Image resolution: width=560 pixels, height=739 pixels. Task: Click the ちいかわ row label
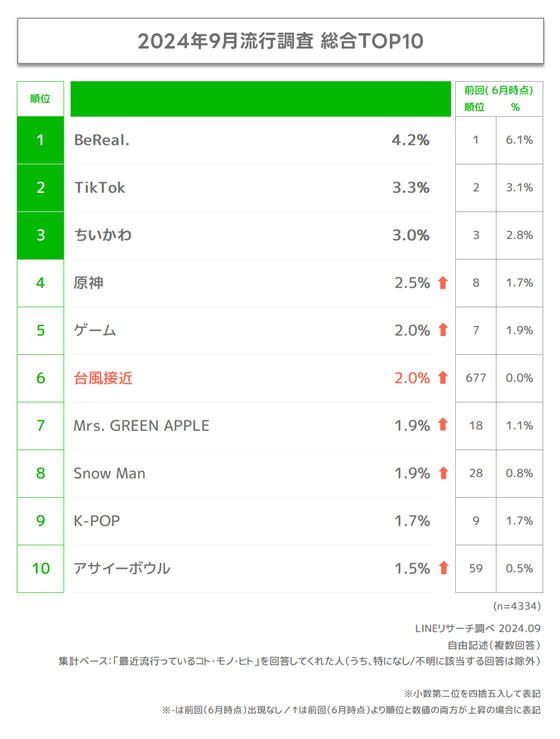[103, 235]
